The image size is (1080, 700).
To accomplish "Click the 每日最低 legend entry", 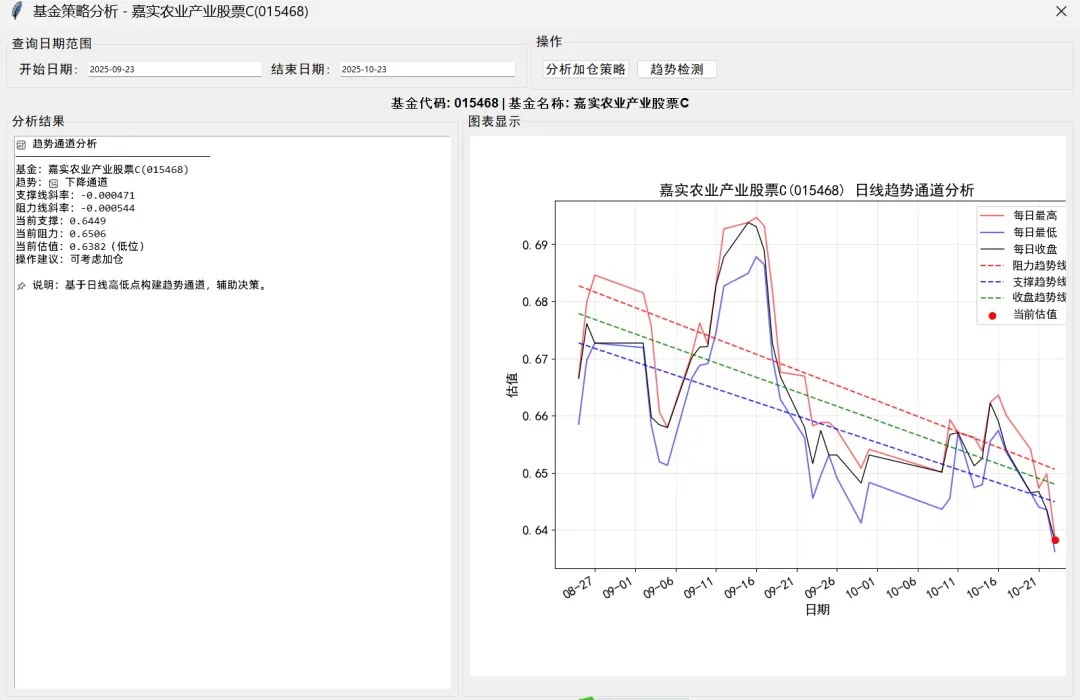I will click(x=1018, y=232).
